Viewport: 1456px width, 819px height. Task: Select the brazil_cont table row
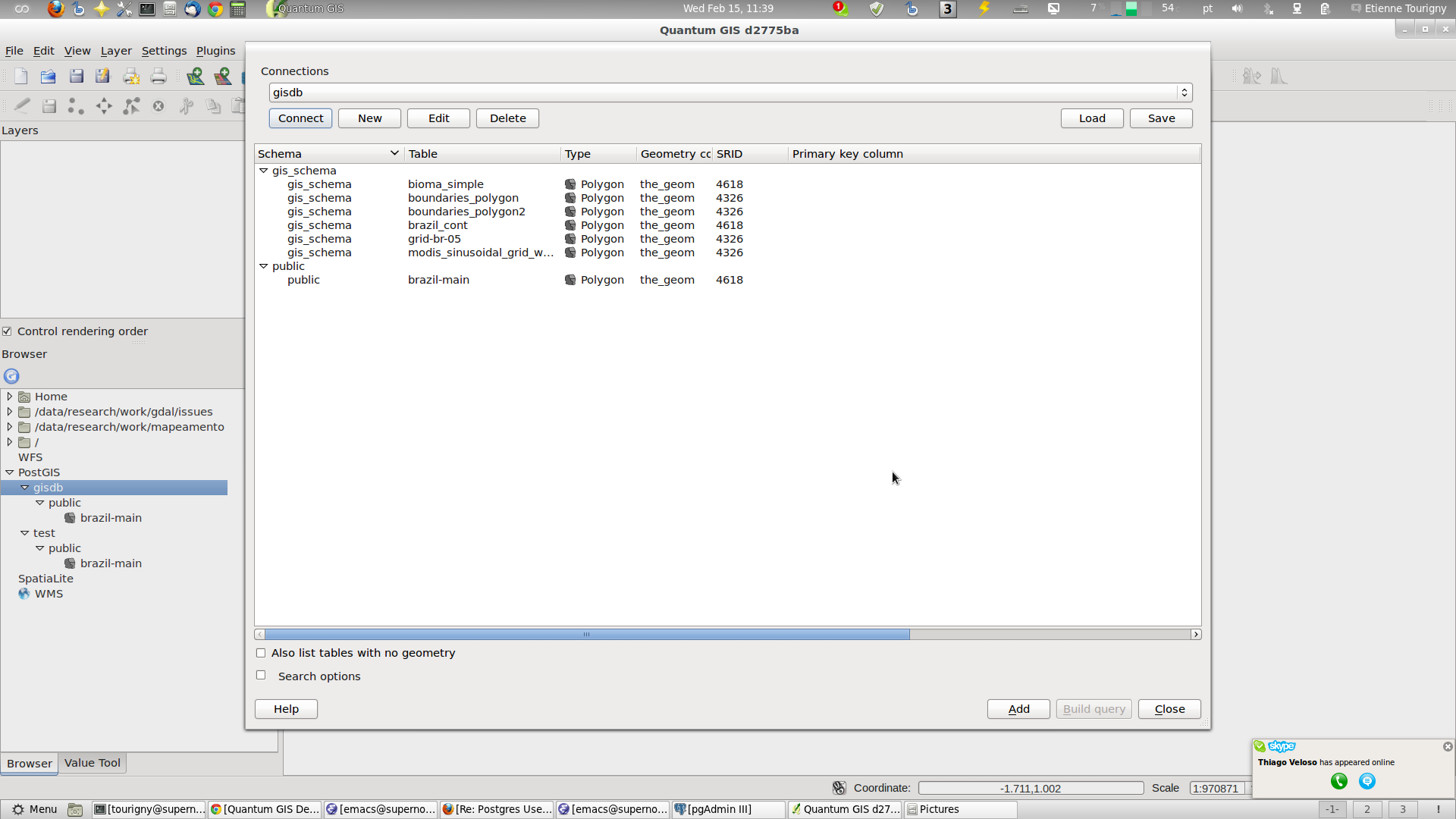click(x=438, y=225)
